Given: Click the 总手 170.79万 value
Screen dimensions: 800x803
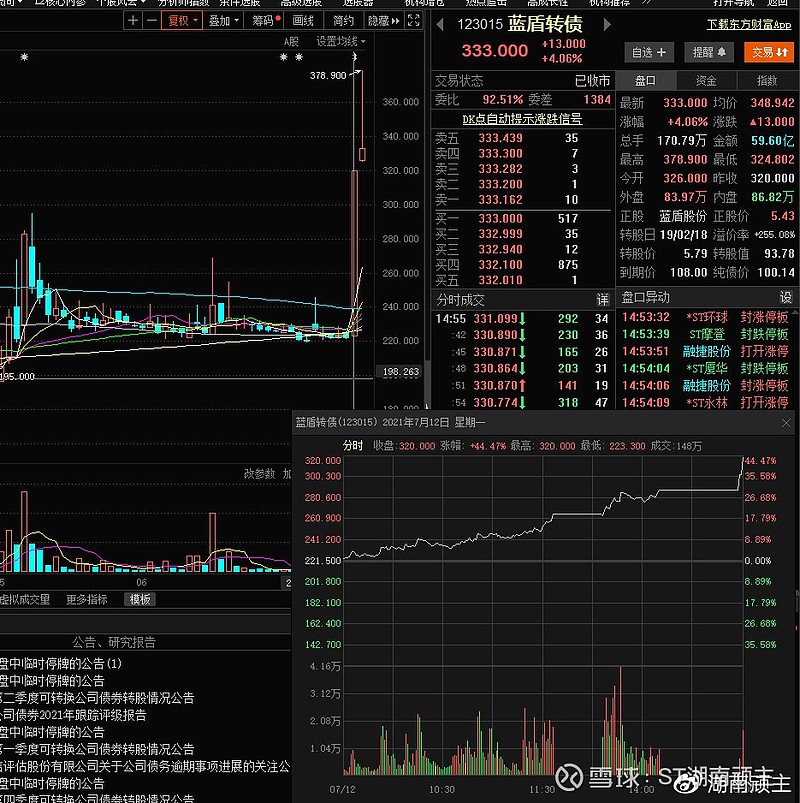Looking at the screenshot, I should [681, 140].
